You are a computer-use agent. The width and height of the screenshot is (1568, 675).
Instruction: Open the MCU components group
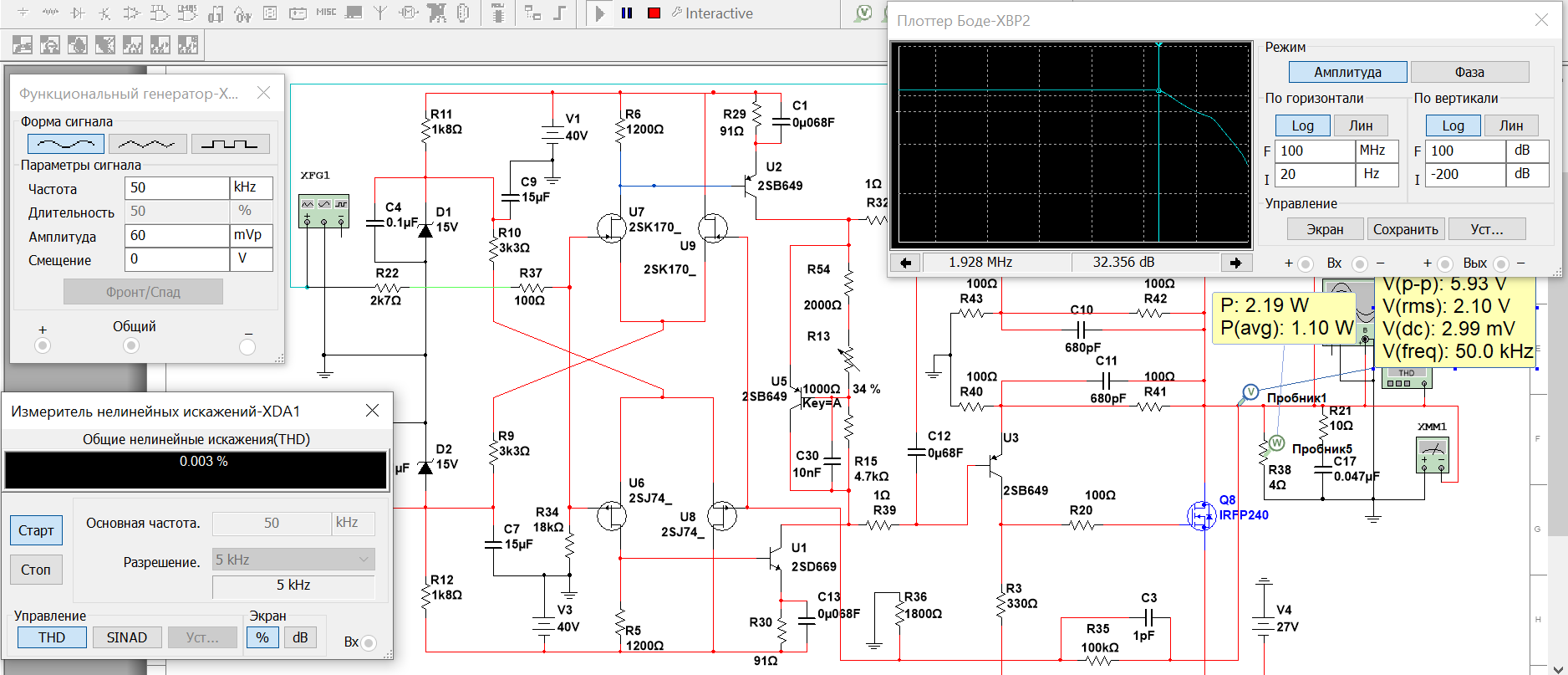point(498,13)
